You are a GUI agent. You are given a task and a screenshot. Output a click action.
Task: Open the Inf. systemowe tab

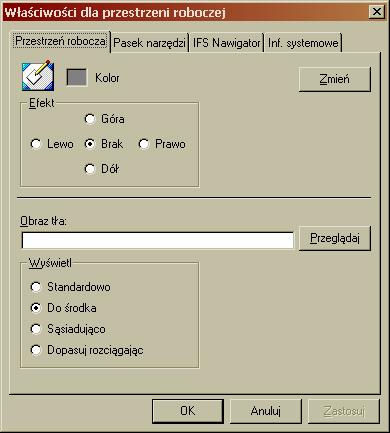(303, 43)
